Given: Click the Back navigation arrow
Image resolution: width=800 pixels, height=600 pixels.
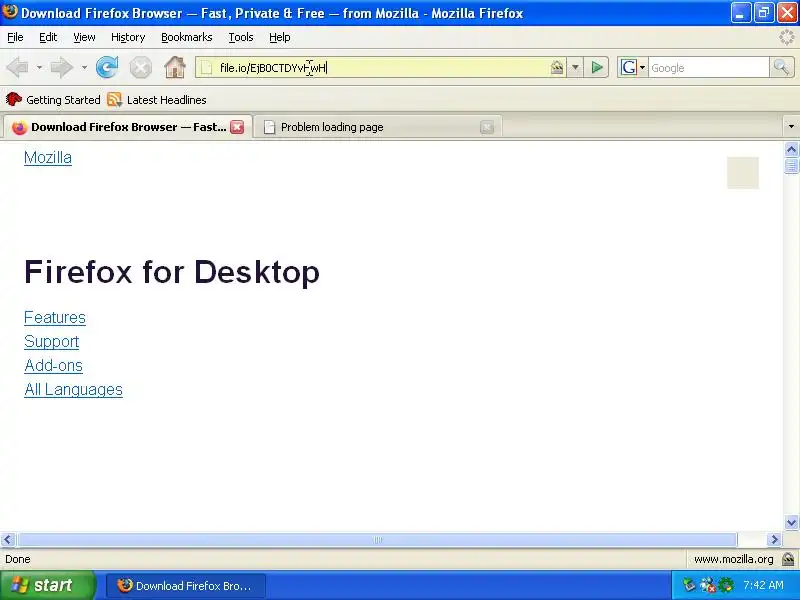Looking at the screenshot, I should [x=17, y=67].
